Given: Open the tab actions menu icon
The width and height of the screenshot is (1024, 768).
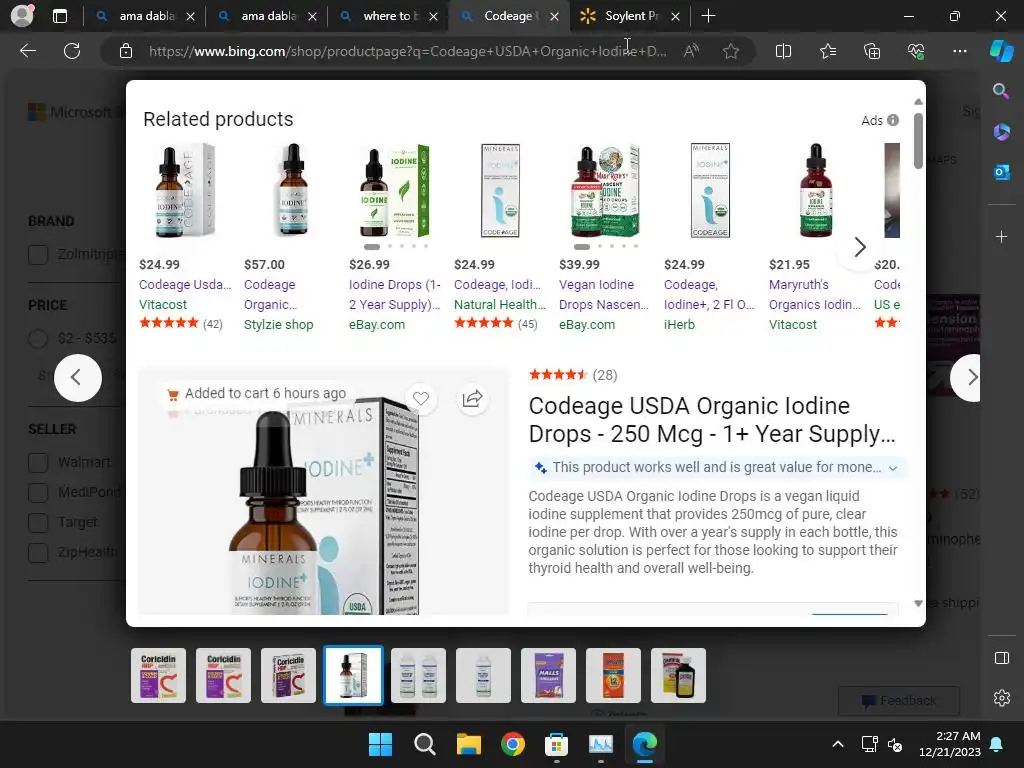Looking at the screenshot, I should tap(60, 16).
